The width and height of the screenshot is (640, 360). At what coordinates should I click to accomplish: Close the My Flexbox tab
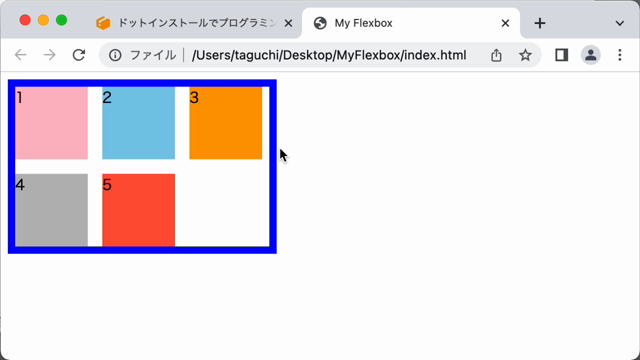pos(505,23)
